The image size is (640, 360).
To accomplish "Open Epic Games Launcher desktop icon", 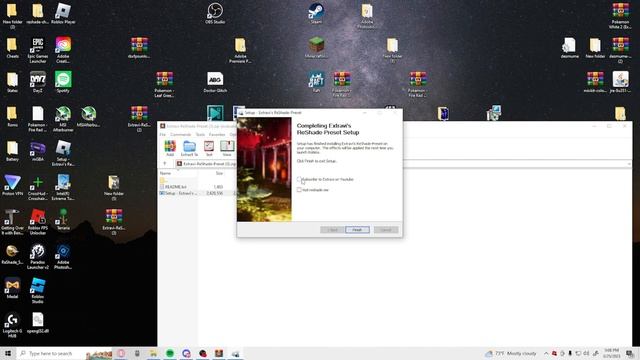I will [38, 50].
